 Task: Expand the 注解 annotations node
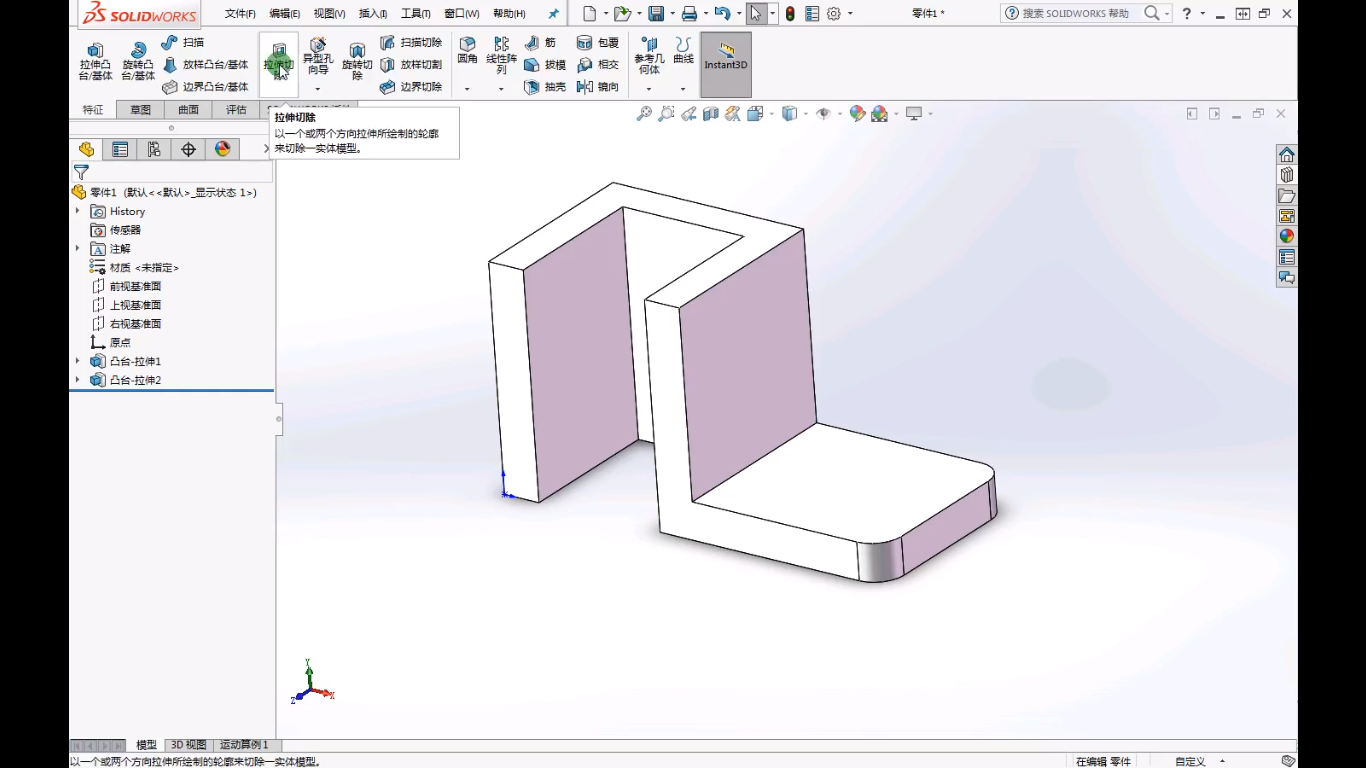(78, 248)
